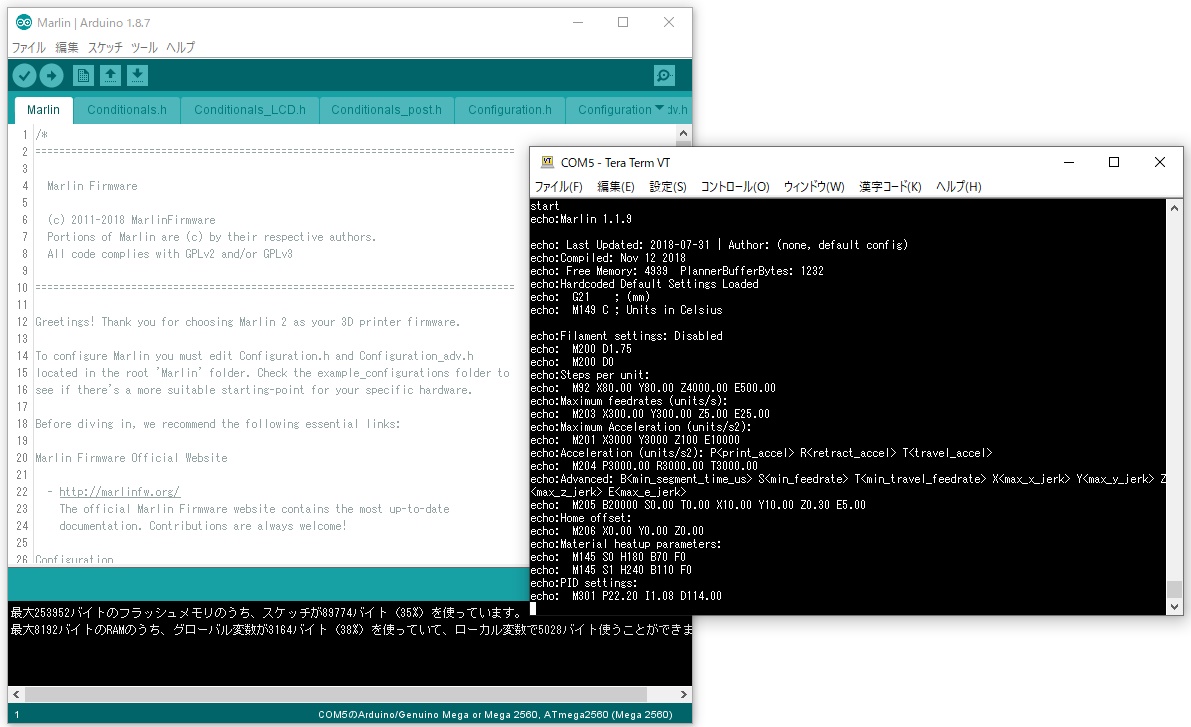Click the Open sketch up-arrow icon
The image size is (1191, 727).
point(110,75)
